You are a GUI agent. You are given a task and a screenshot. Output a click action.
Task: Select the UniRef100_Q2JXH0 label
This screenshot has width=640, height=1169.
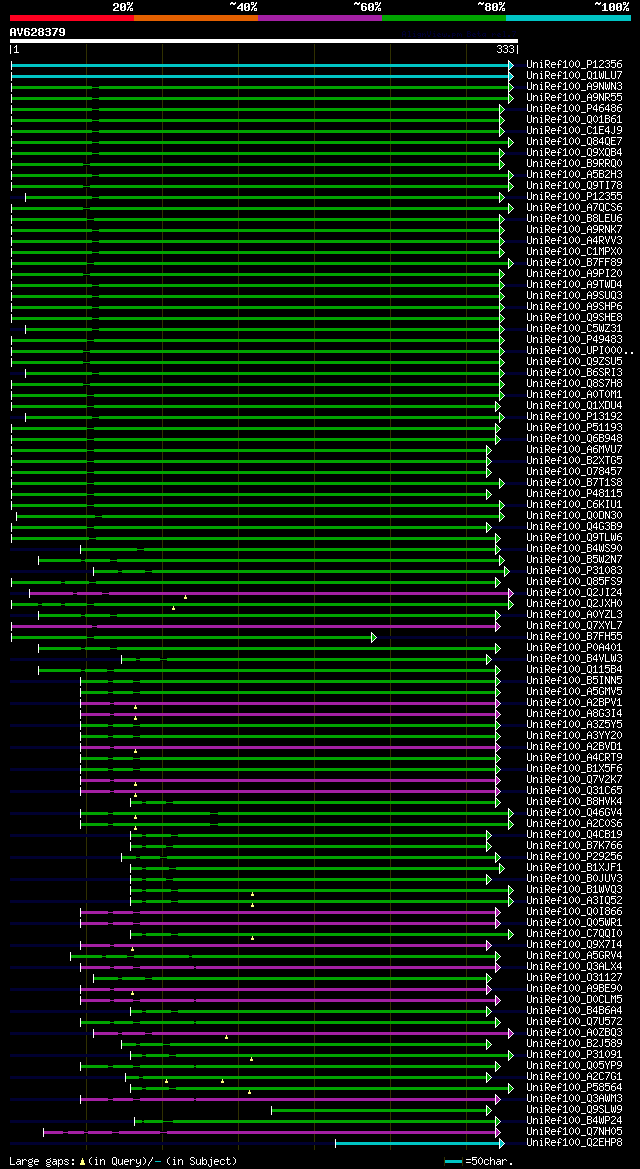coord(574,604)
